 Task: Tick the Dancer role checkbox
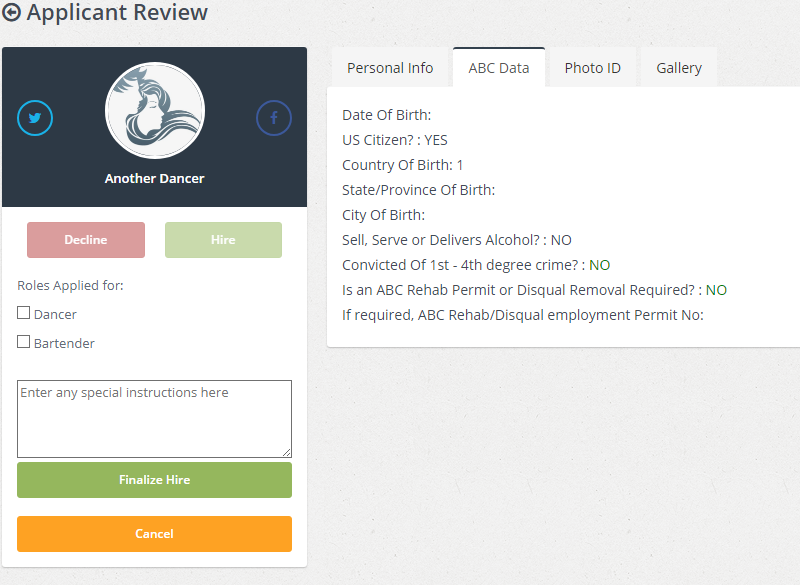tap(24, 313)
